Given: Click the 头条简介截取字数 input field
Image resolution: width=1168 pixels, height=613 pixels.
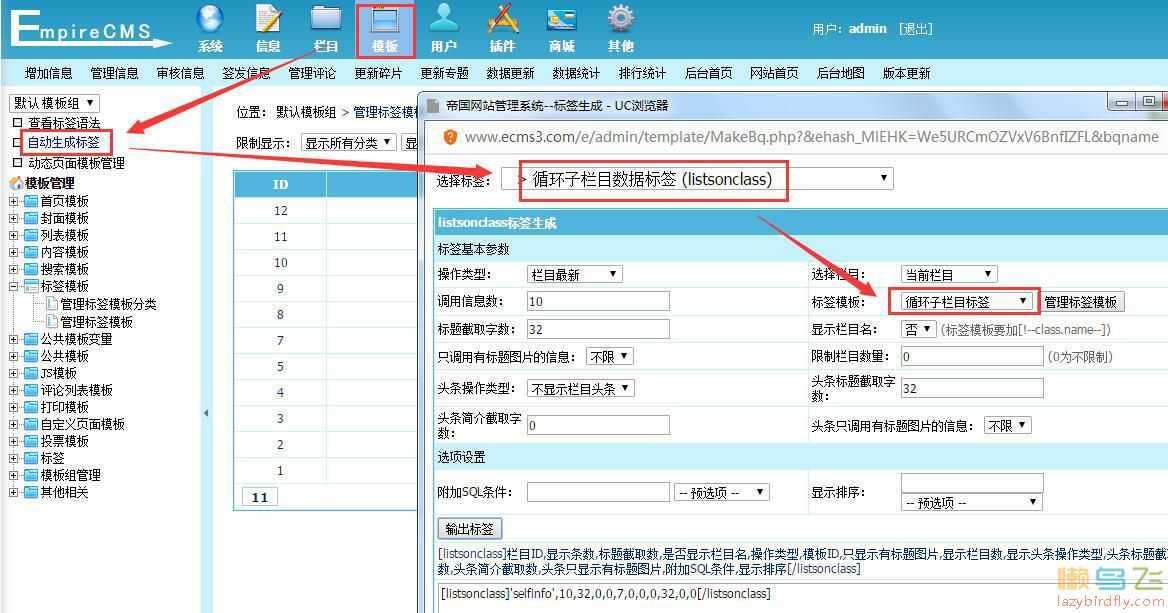Looking at the screenshot, I should tap(598, 425).
